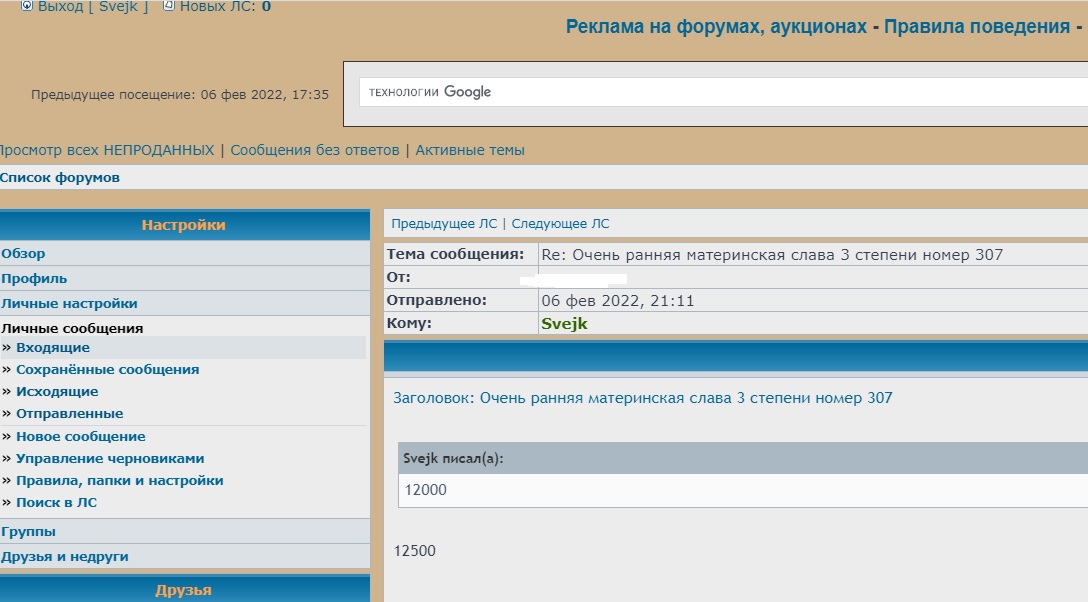Go to Список форумов
Screen dimensions: 1088x602
(x=60, y=177)
